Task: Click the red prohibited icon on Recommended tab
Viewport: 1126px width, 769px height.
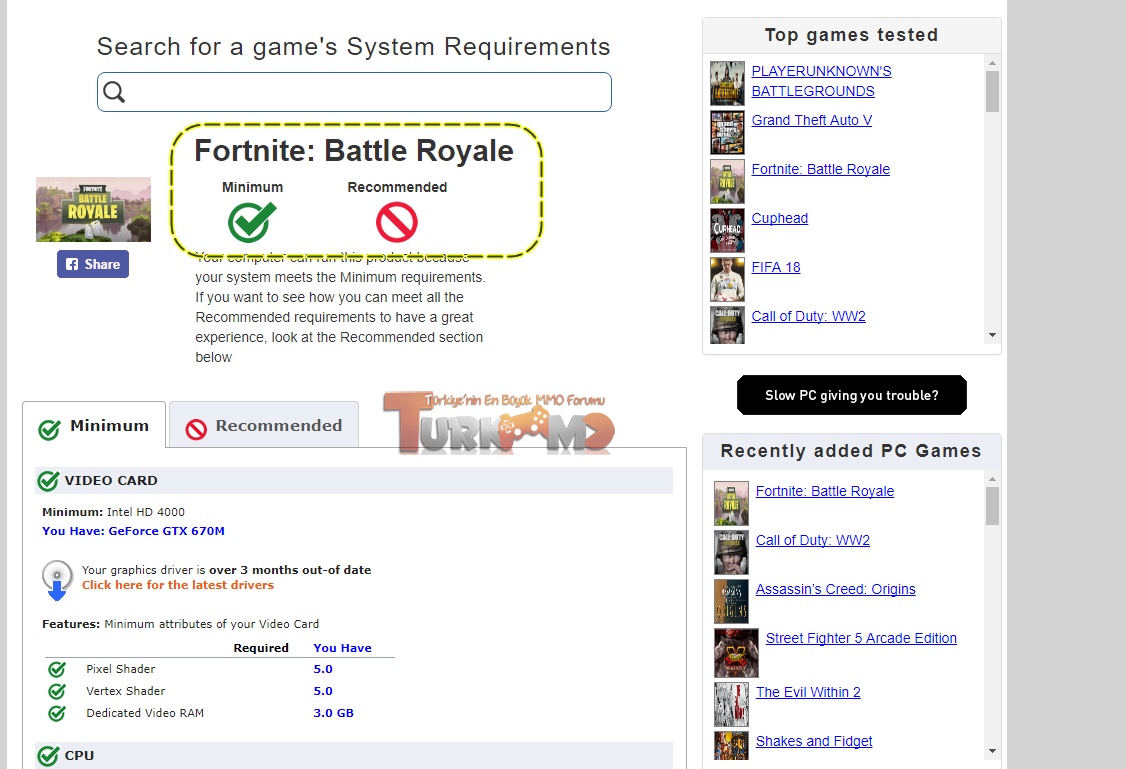Action: [196, 429]
